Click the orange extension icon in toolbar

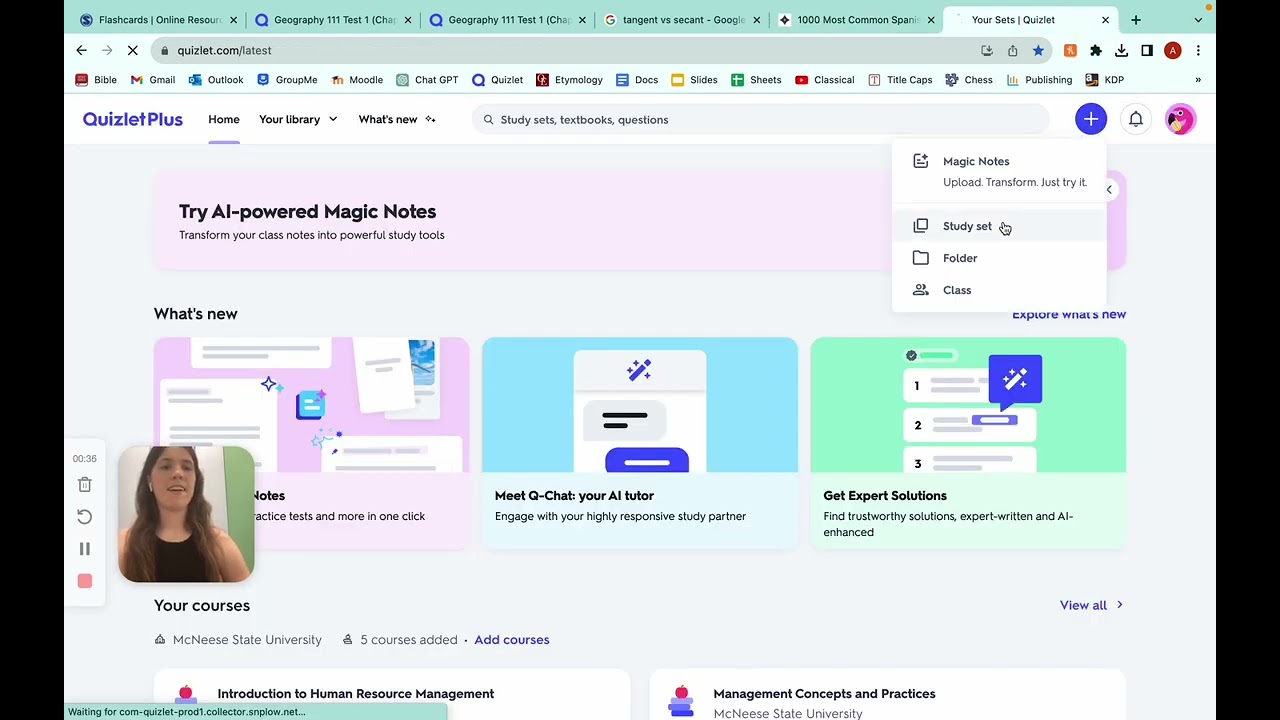click(1070, 50)
